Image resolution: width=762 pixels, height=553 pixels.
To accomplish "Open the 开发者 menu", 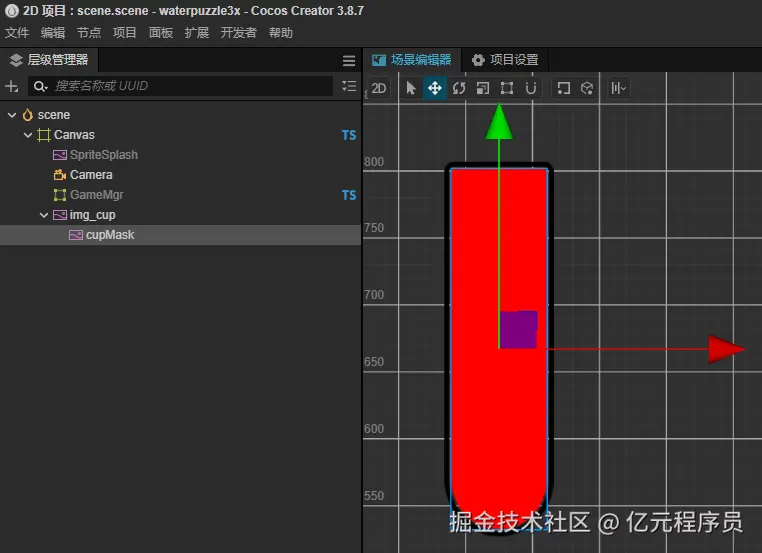I will (x=238, y=33).
